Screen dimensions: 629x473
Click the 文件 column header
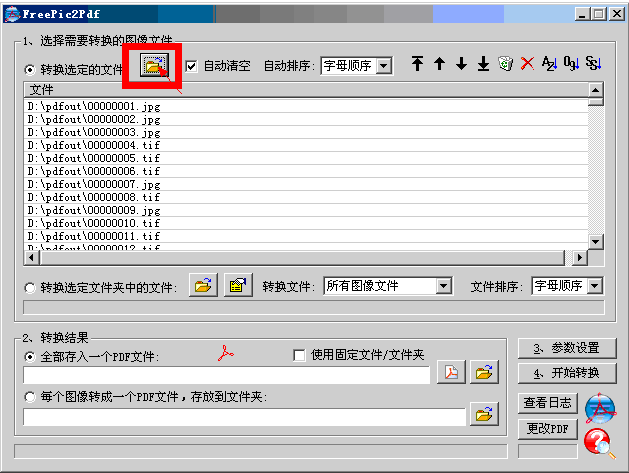point(306,89)
